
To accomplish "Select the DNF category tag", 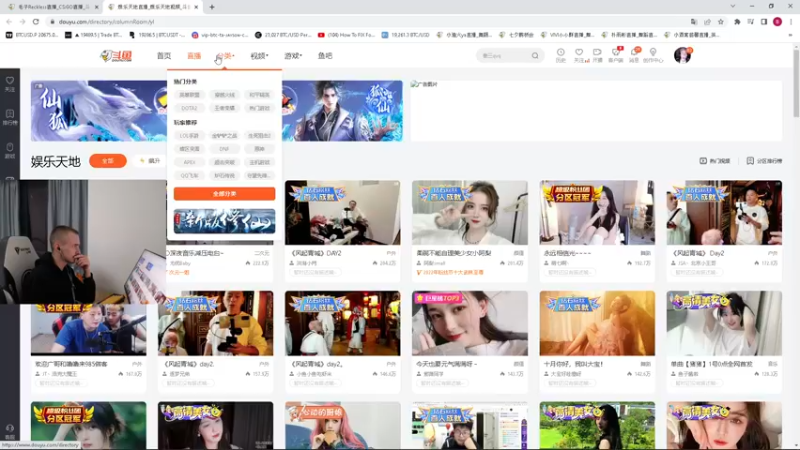I will [224, 149].
